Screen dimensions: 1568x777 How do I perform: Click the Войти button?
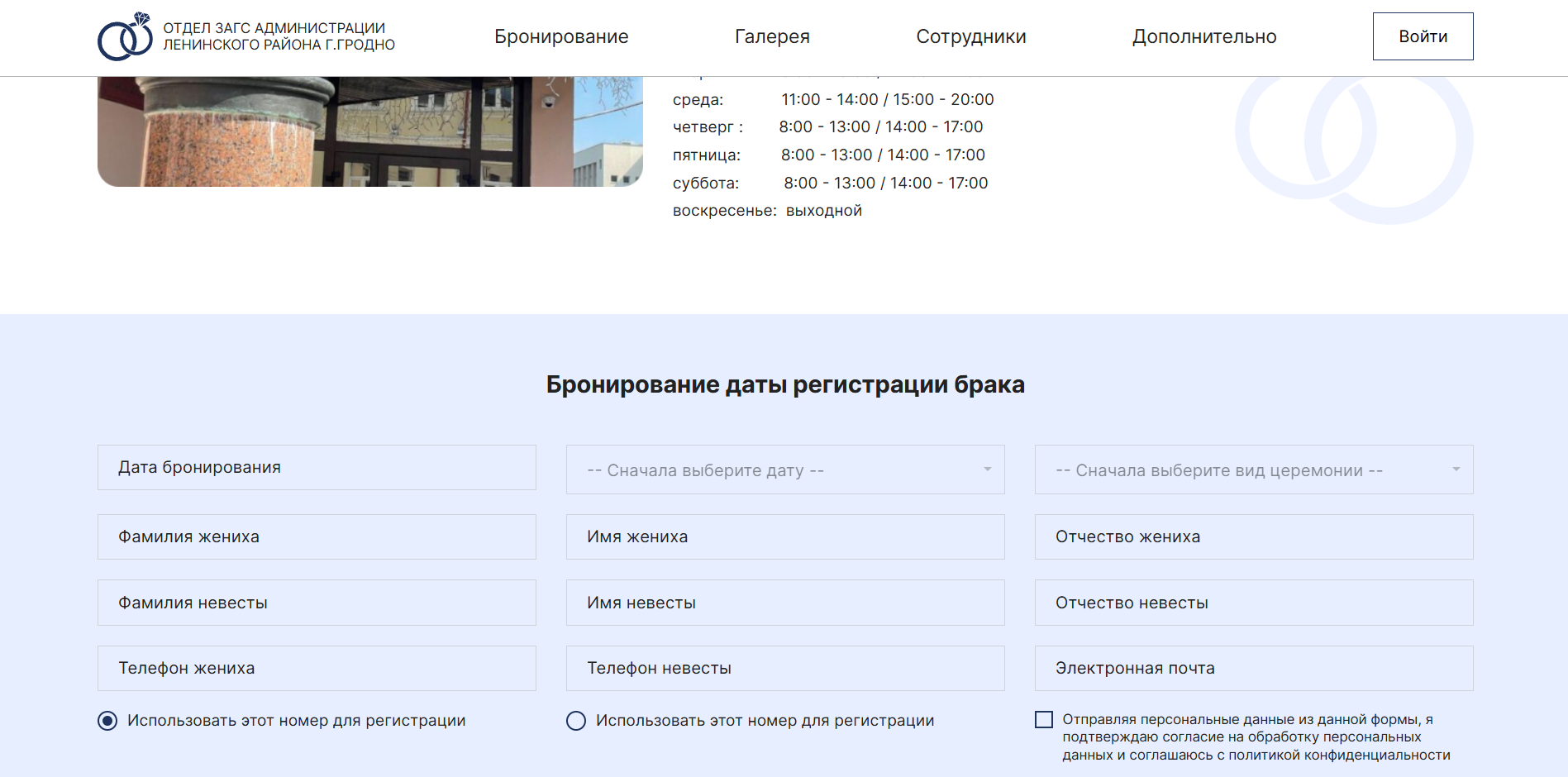(1423, 36)
